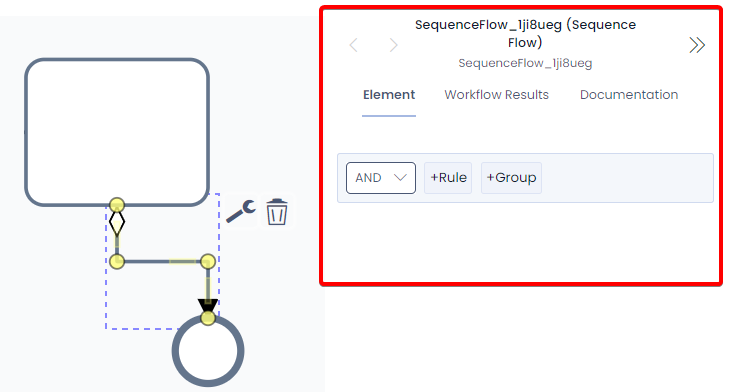The width and height of the screenshot is (729, 392).
Task: Click the black arrowhead of the sequence flow
Action: 208,305
